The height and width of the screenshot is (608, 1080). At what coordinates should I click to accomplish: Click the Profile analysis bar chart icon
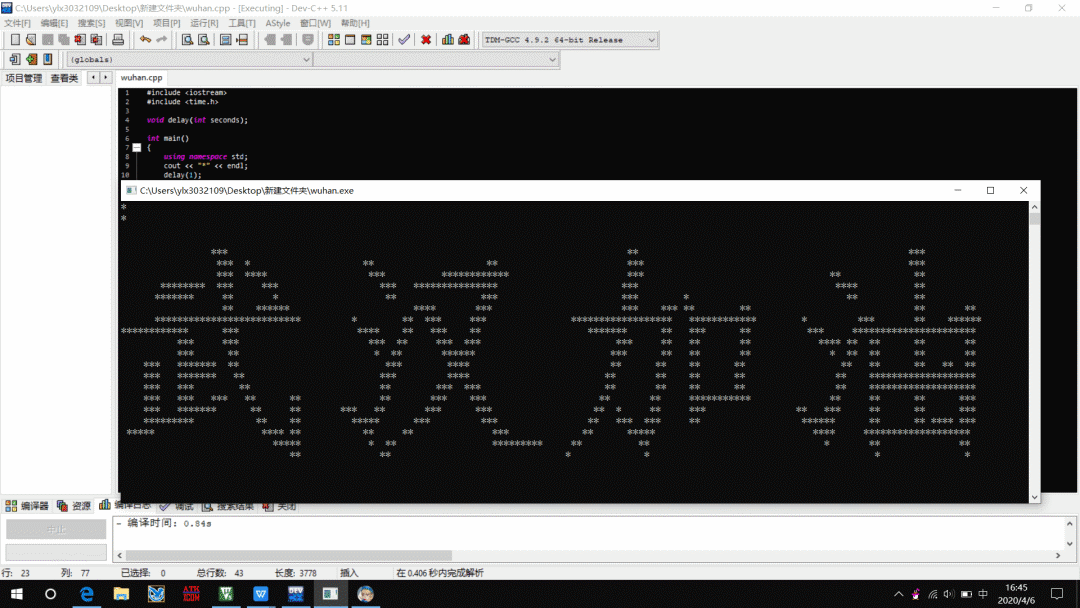tap(448, 40)
